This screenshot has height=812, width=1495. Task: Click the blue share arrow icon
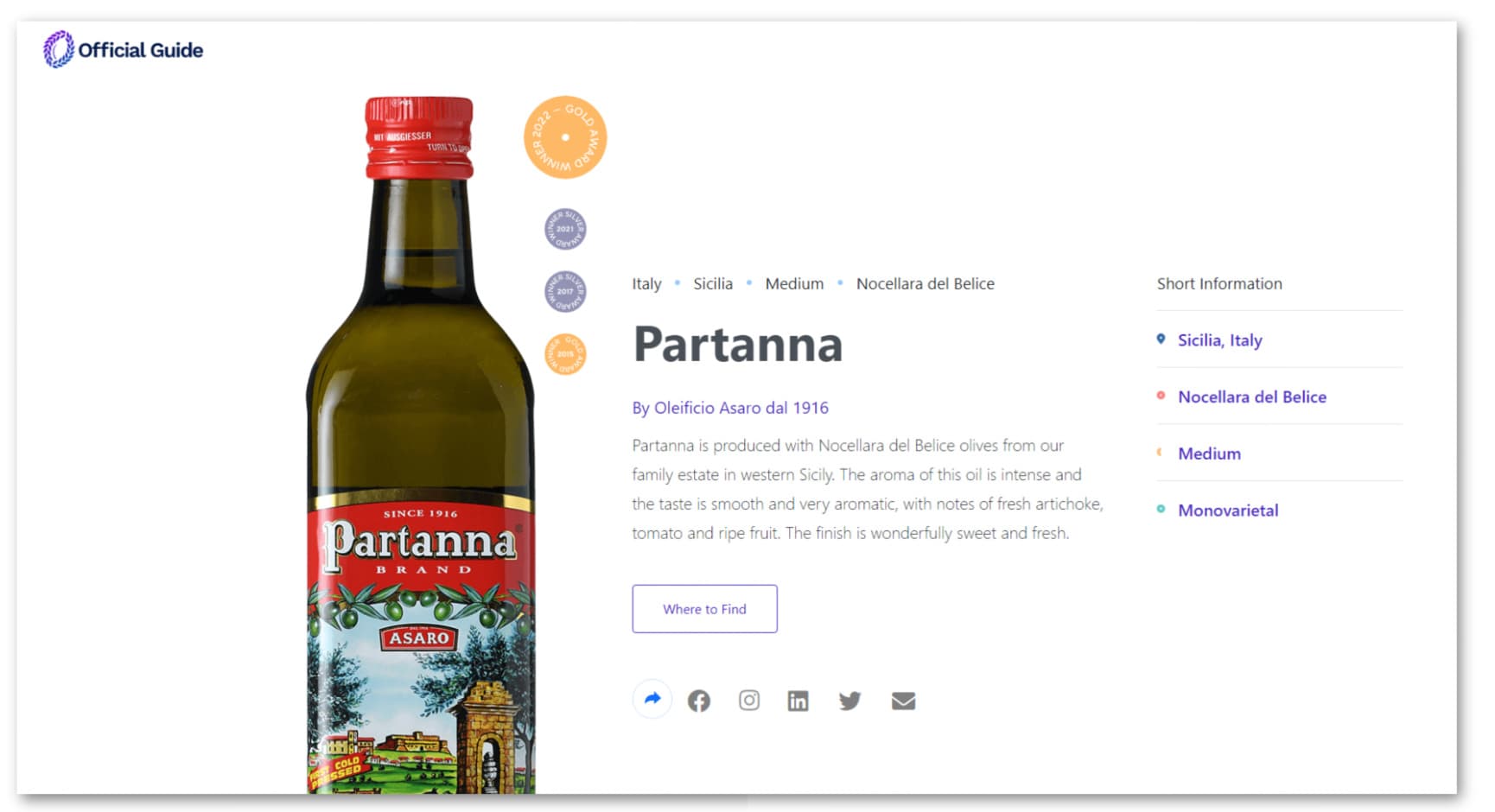(652, 699)
